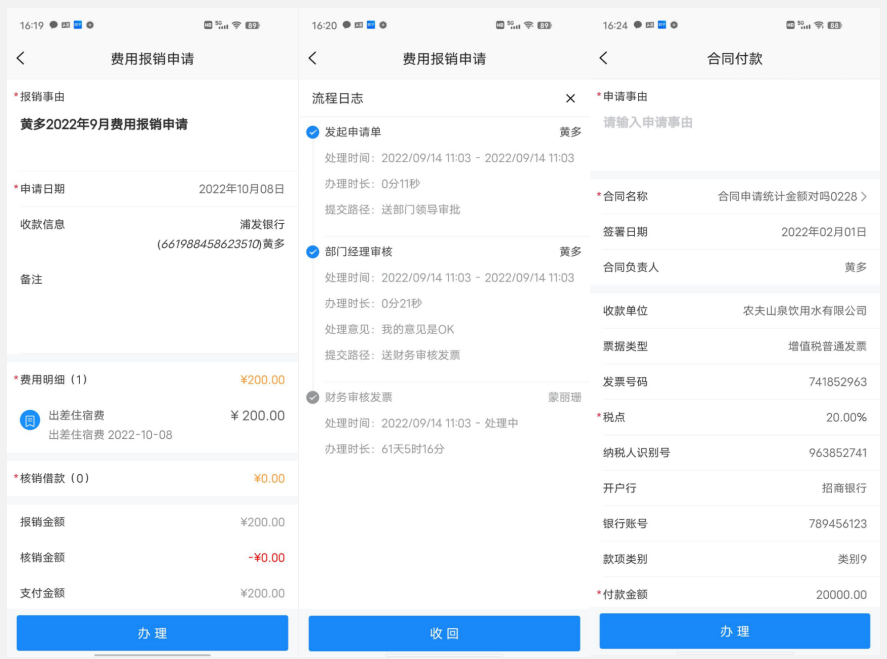The image size is (887, 659).
Task: Tap the back arrow beside the 流程日志 screen title
Action: click(312, 59)
